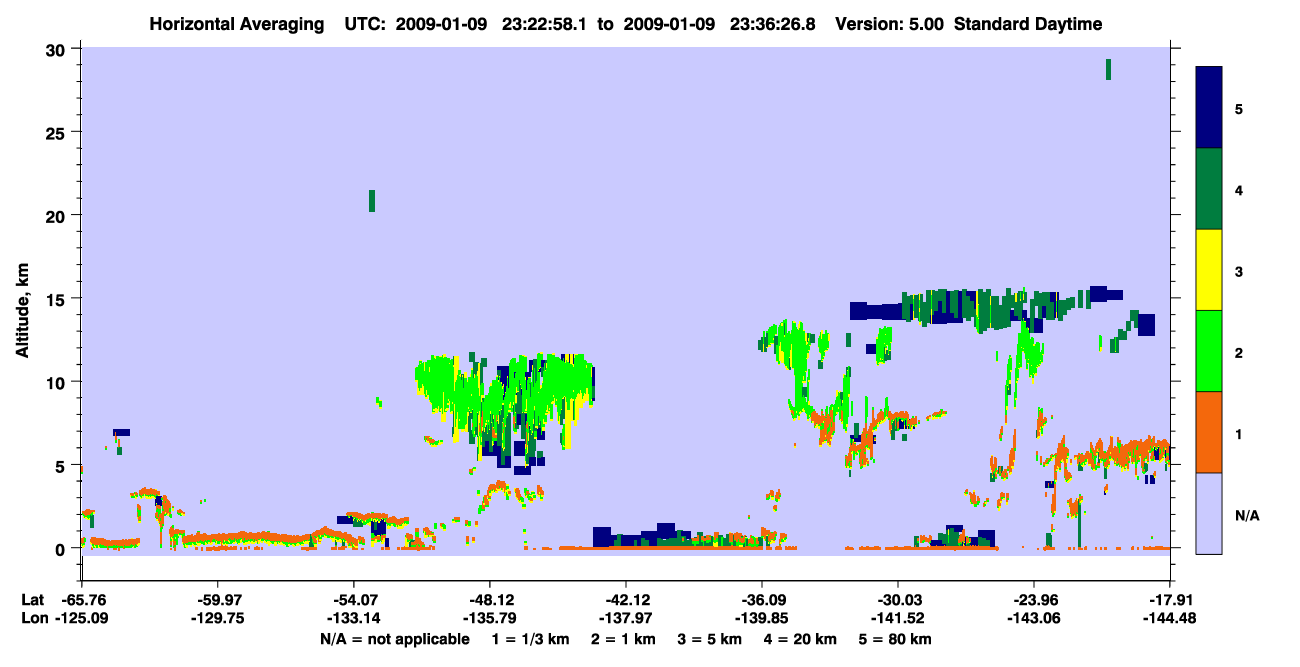Click the altitude tick label 15

click(x=58, y=299)
